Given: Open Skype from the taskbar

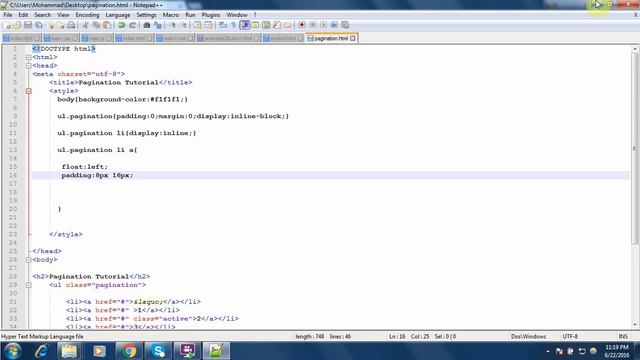Looking at the screenshot, I should pos(158,351).
